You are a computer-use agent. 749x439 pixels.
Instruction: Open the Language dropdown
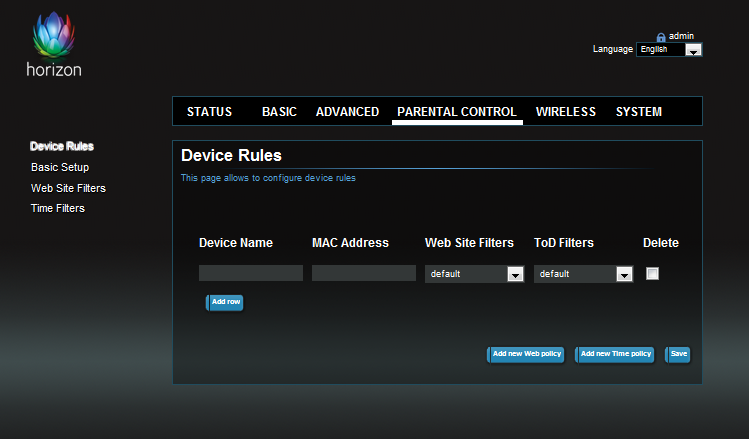[x=669, y=49]
